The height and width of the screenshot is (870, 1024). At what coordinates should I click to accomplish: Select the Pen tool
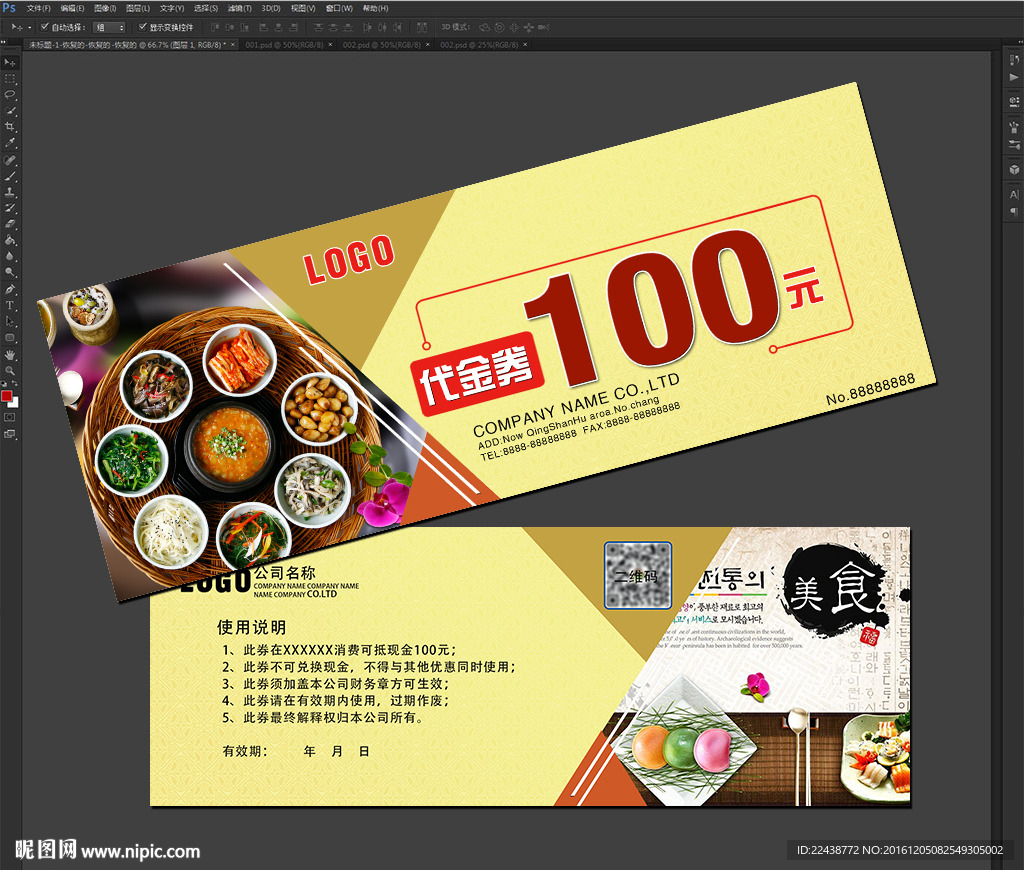tap(10, 289)
